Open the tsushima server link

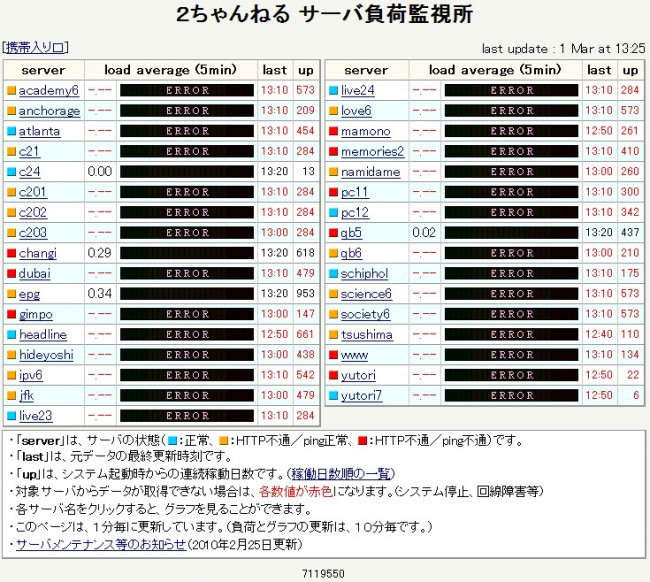(367, 334)
